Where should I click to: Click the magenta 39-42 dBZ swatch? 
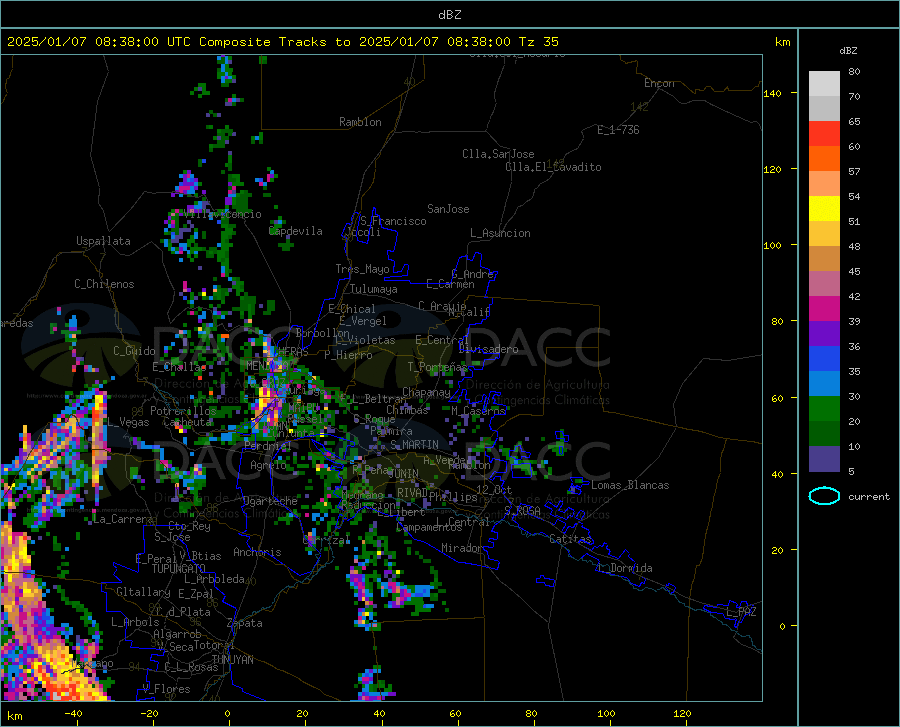[824, 309]
